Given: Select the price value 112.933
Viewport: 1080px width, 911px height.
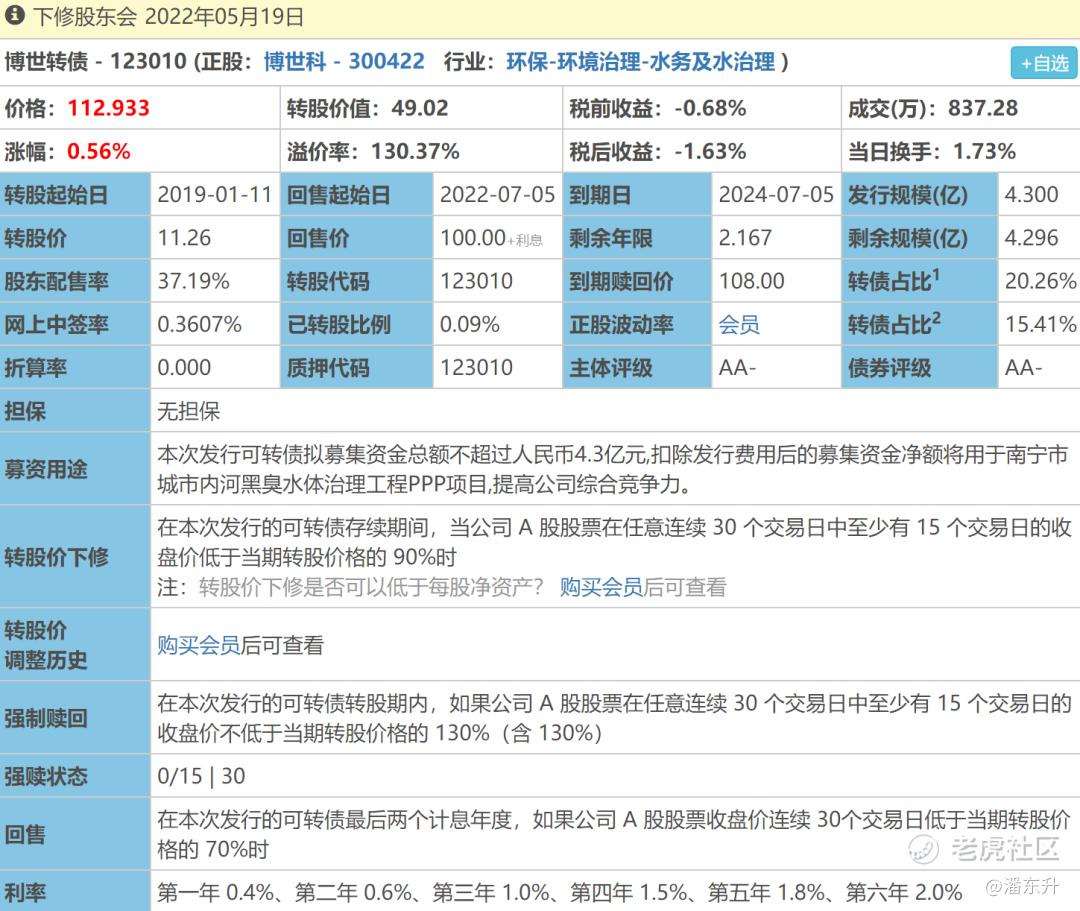Looking at the screenshot, I should tap(108, 107).
